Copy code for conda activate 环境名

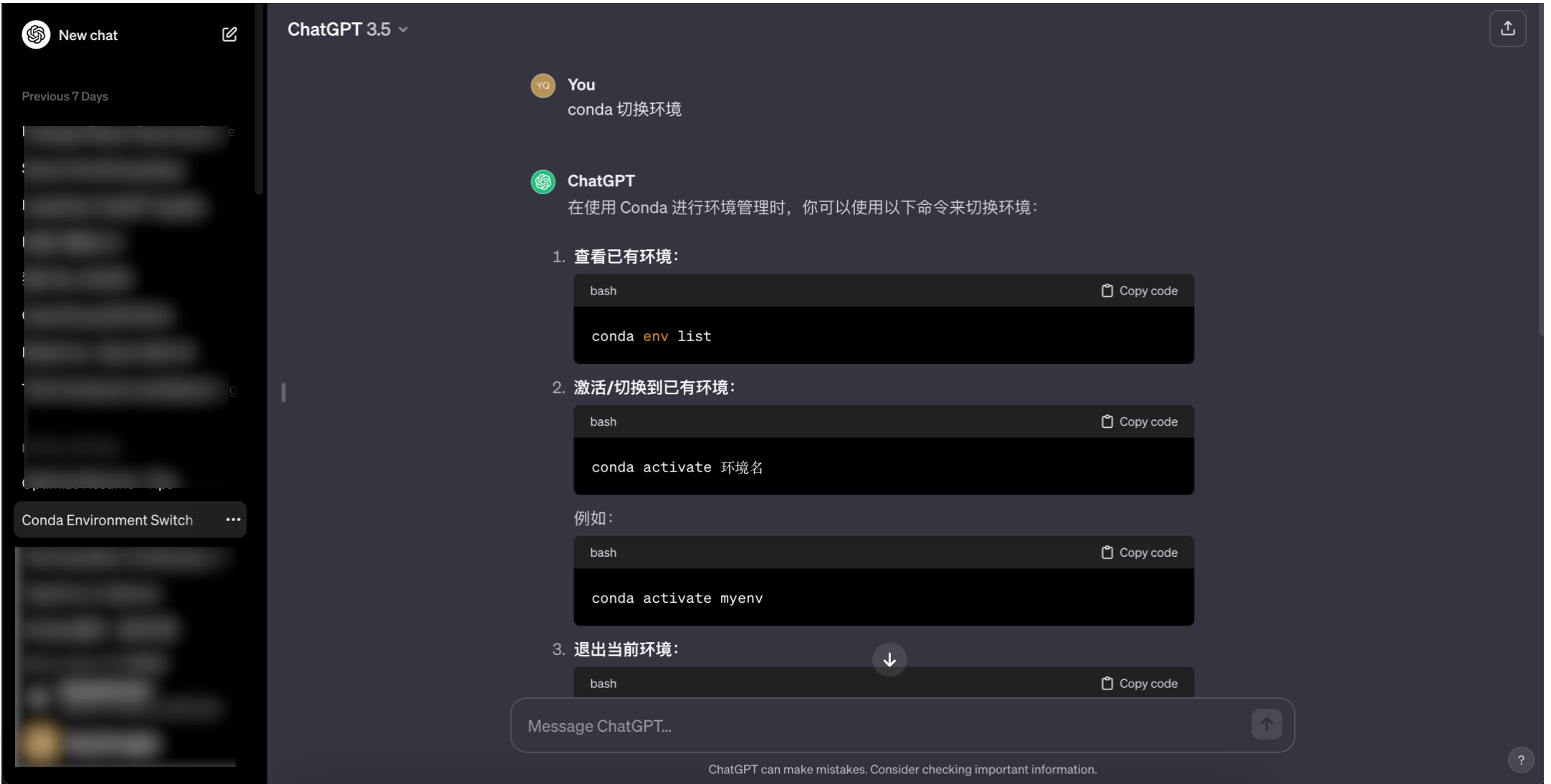point(1139,421)
